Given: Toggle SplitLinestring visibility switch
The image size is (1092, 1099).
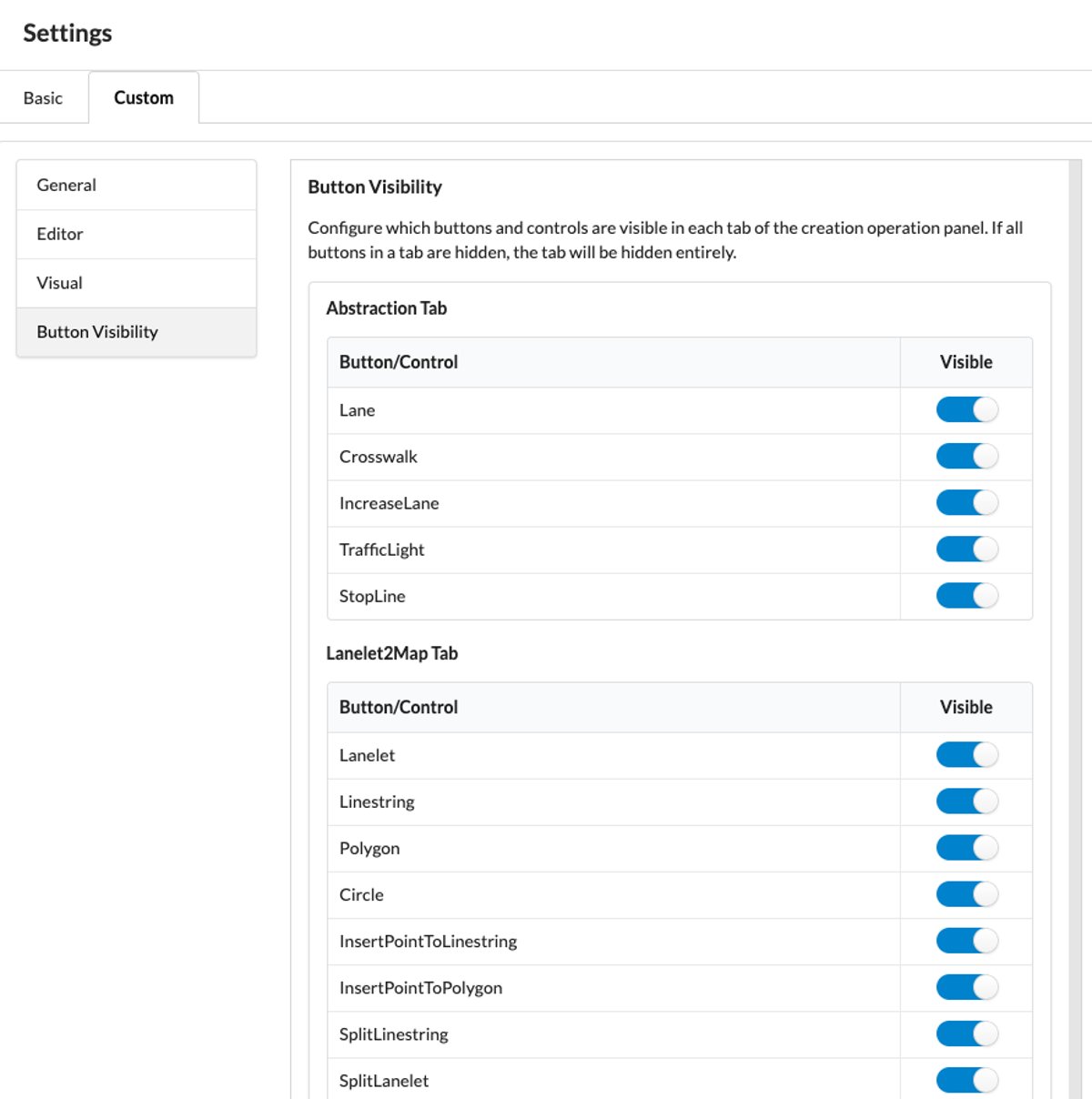Looking at the screenshot, I should point(966,1033).
